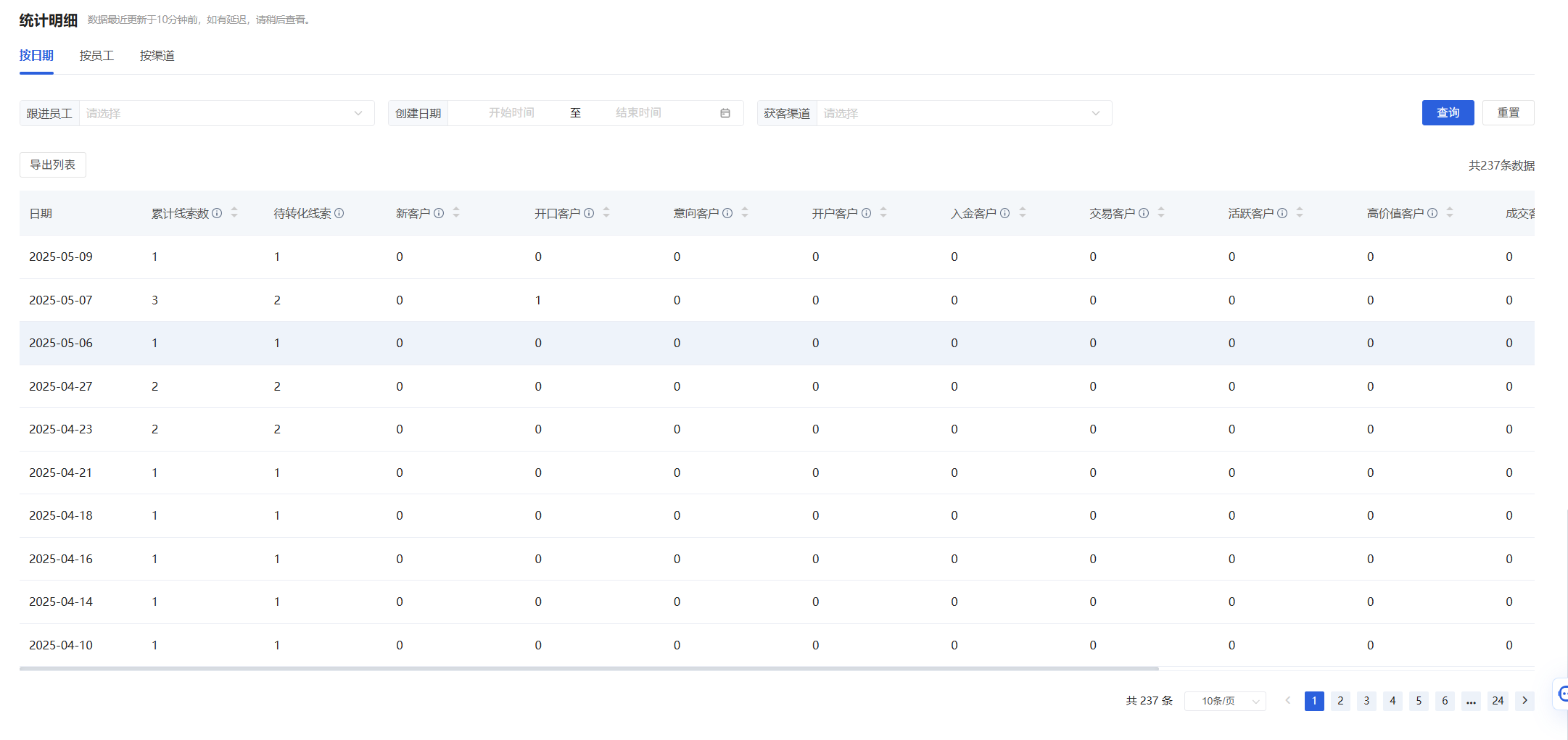Image resolution: width=1568 pixels, height=740 pixels.
Task: Click 导出列表 export button
Action: click(x=53, y=165)
